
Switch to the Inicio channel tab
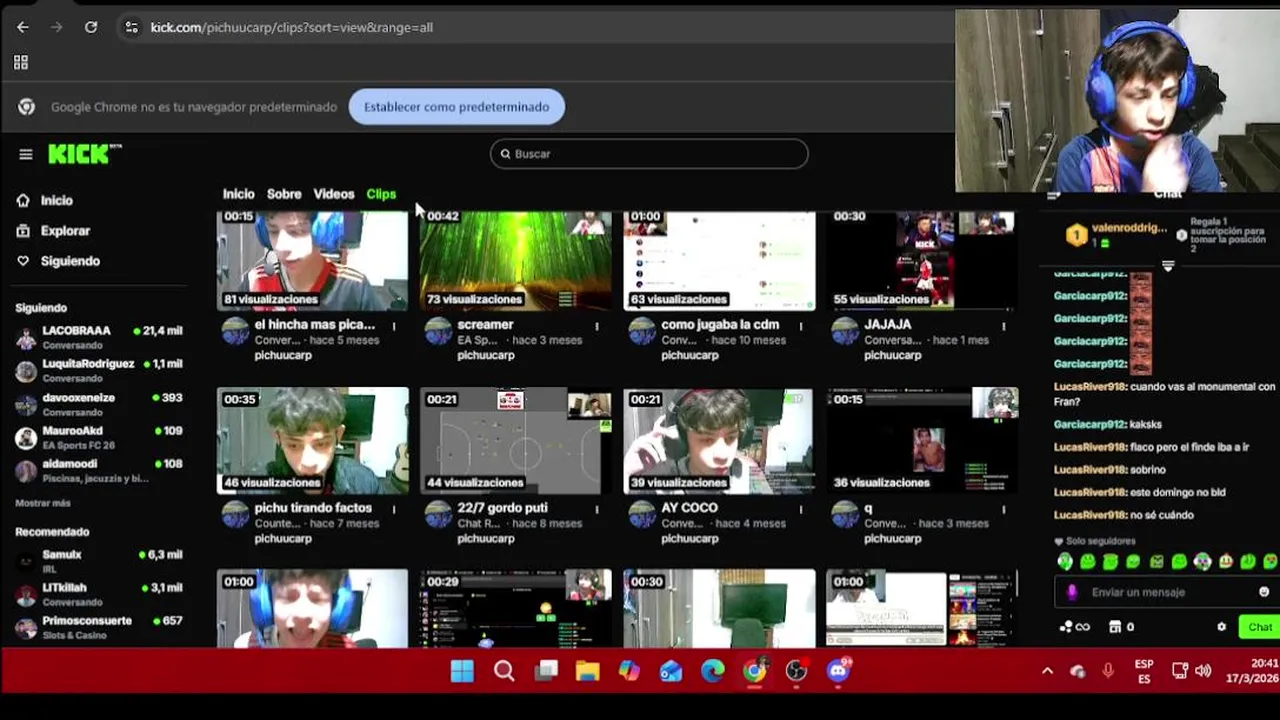(x=238, y=194)
